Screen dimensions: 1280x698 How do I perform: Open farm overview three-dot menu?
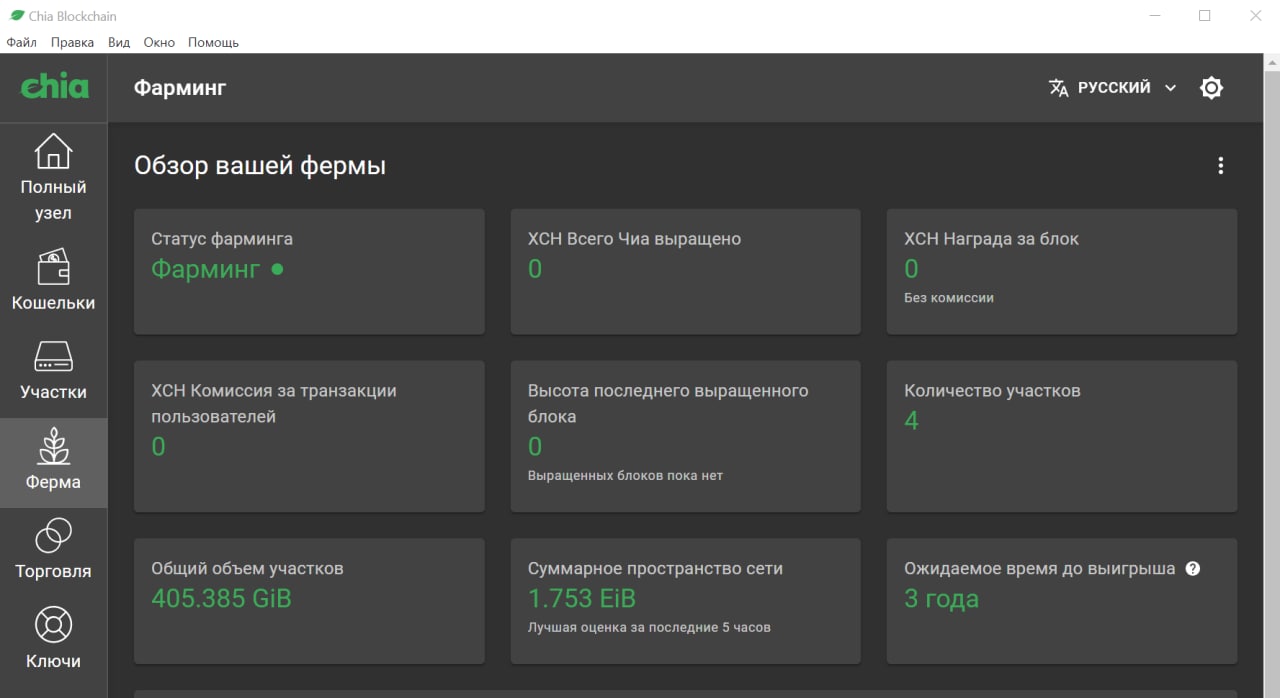pyautogui.click(x=1220, y=166)
